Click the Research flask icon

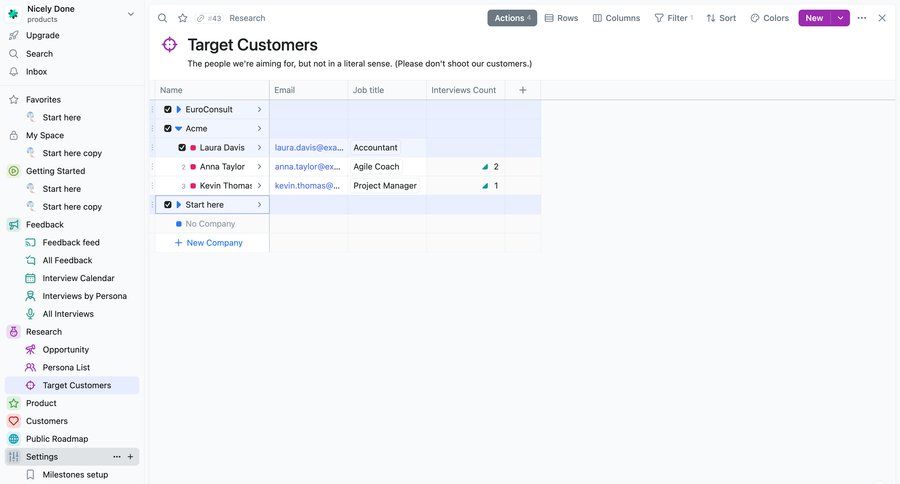14,332
